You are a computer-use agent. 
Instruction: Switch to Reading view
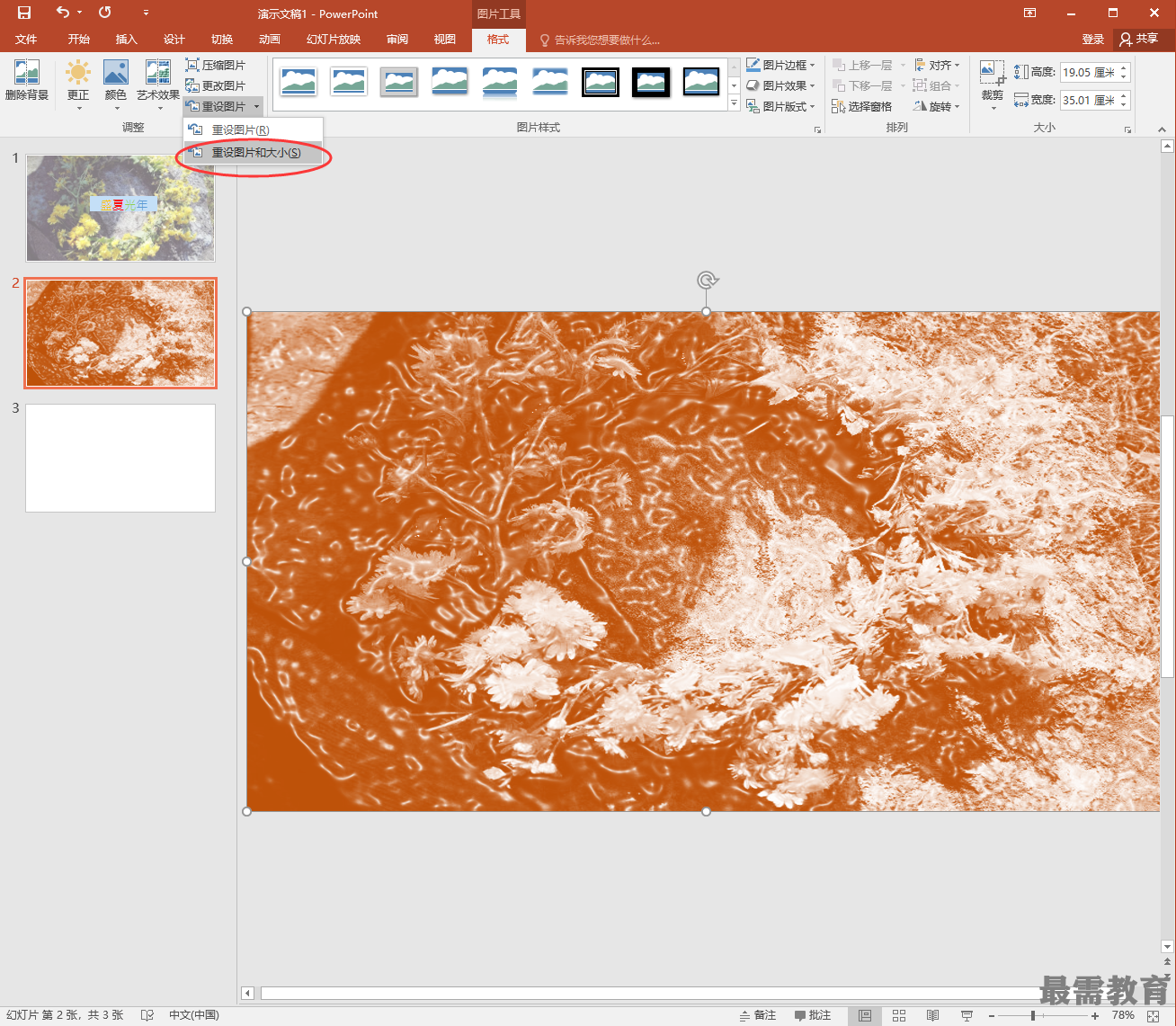[933, 1015]
